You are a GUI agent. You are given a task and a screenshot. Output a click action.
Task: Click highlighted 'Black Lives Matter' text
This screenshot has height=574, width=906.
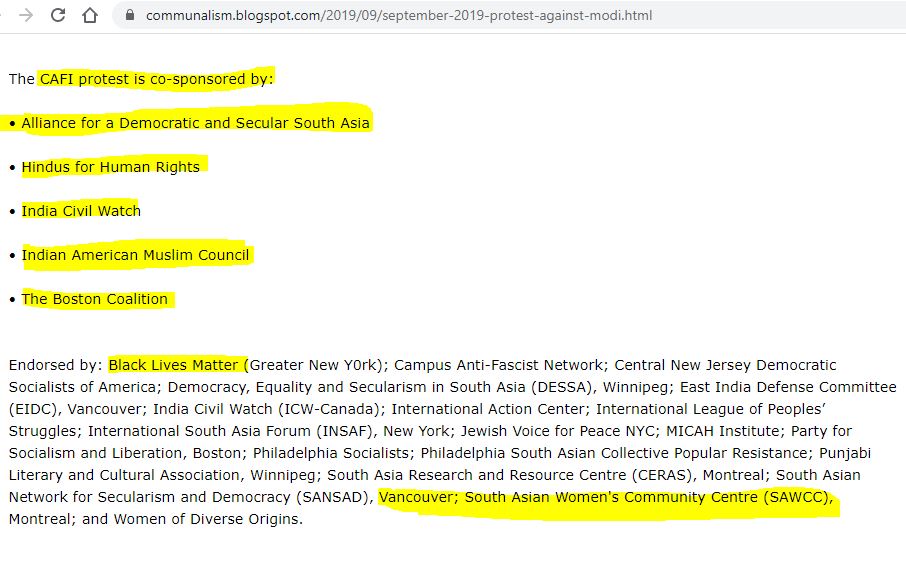point(173,365)
